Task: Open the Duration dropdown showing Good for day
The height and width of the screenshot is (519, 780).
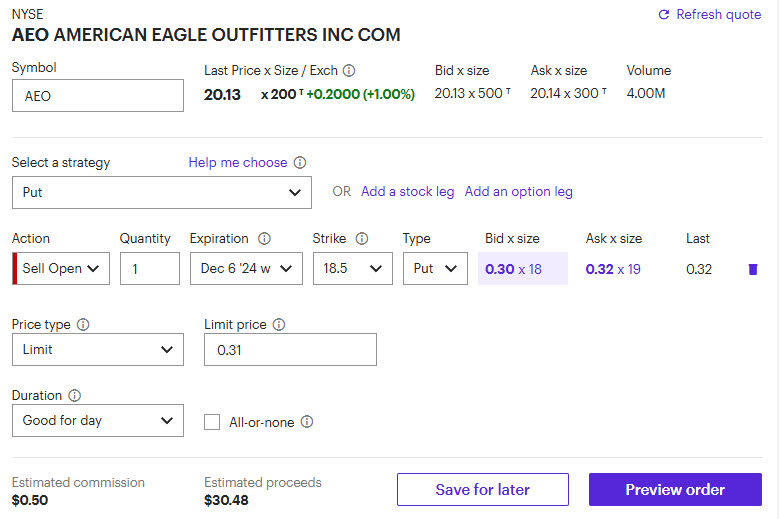Action: click(x=97, y=421)
